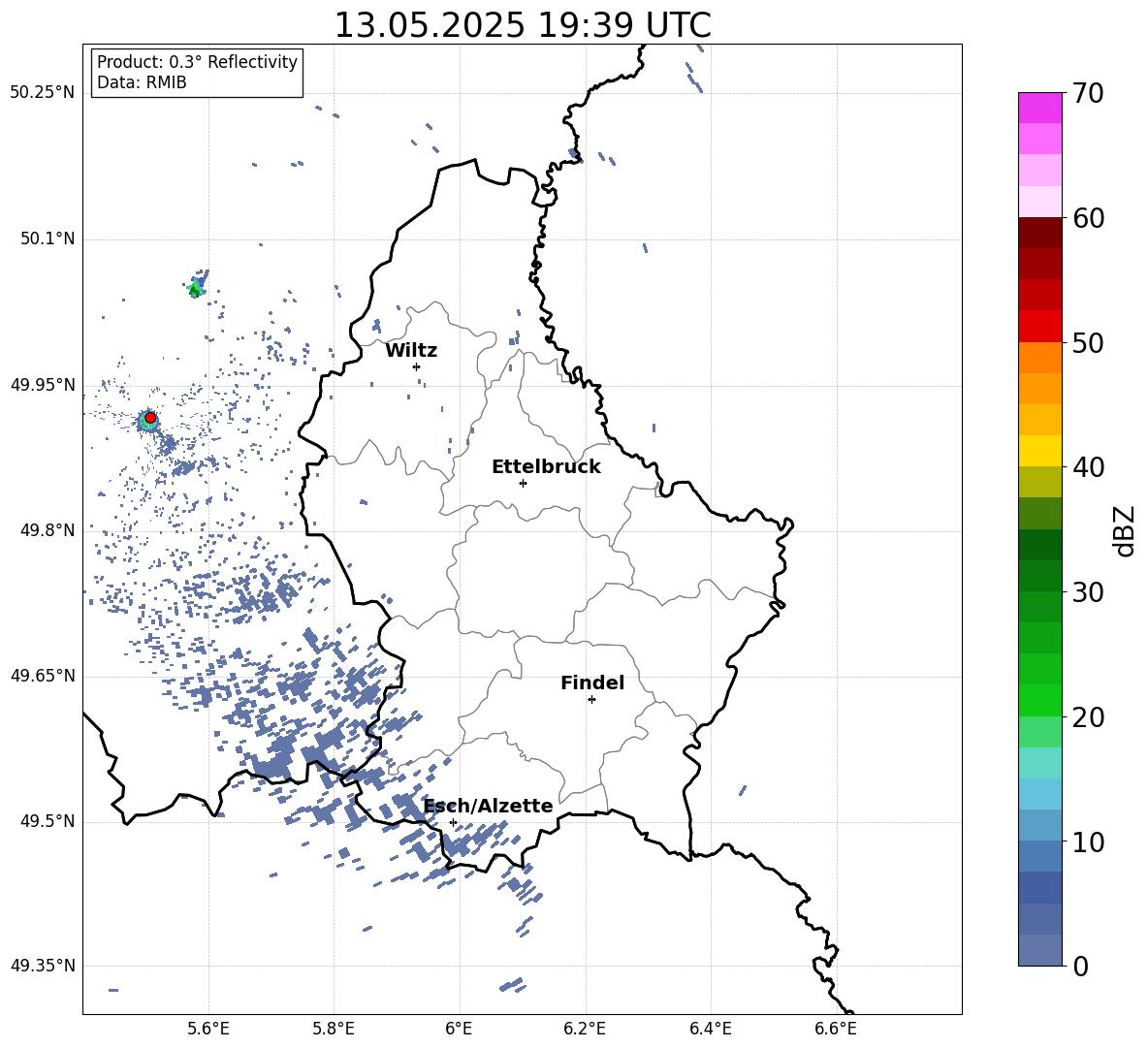Click the 5.8°E longitude label
The height and width of the screenshot is (1048, 1148).
tap(334, 1029)
